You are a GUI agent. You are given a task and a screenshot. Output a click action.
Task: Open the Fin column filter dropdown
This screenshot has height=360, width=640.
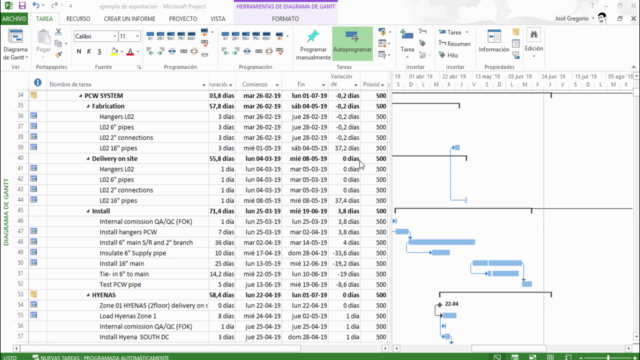click(323, 85)
